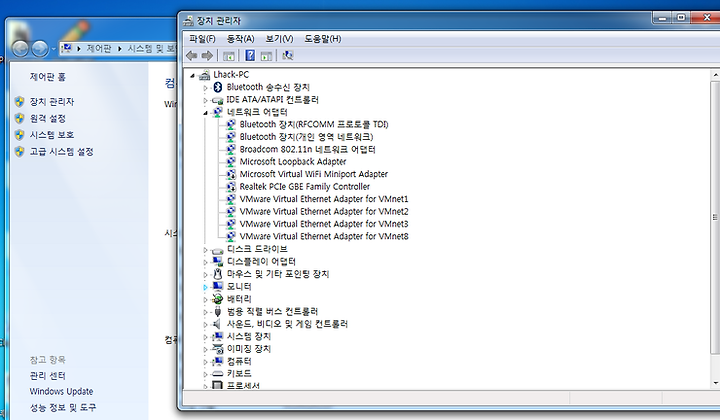Open Windows Update link

62,392
